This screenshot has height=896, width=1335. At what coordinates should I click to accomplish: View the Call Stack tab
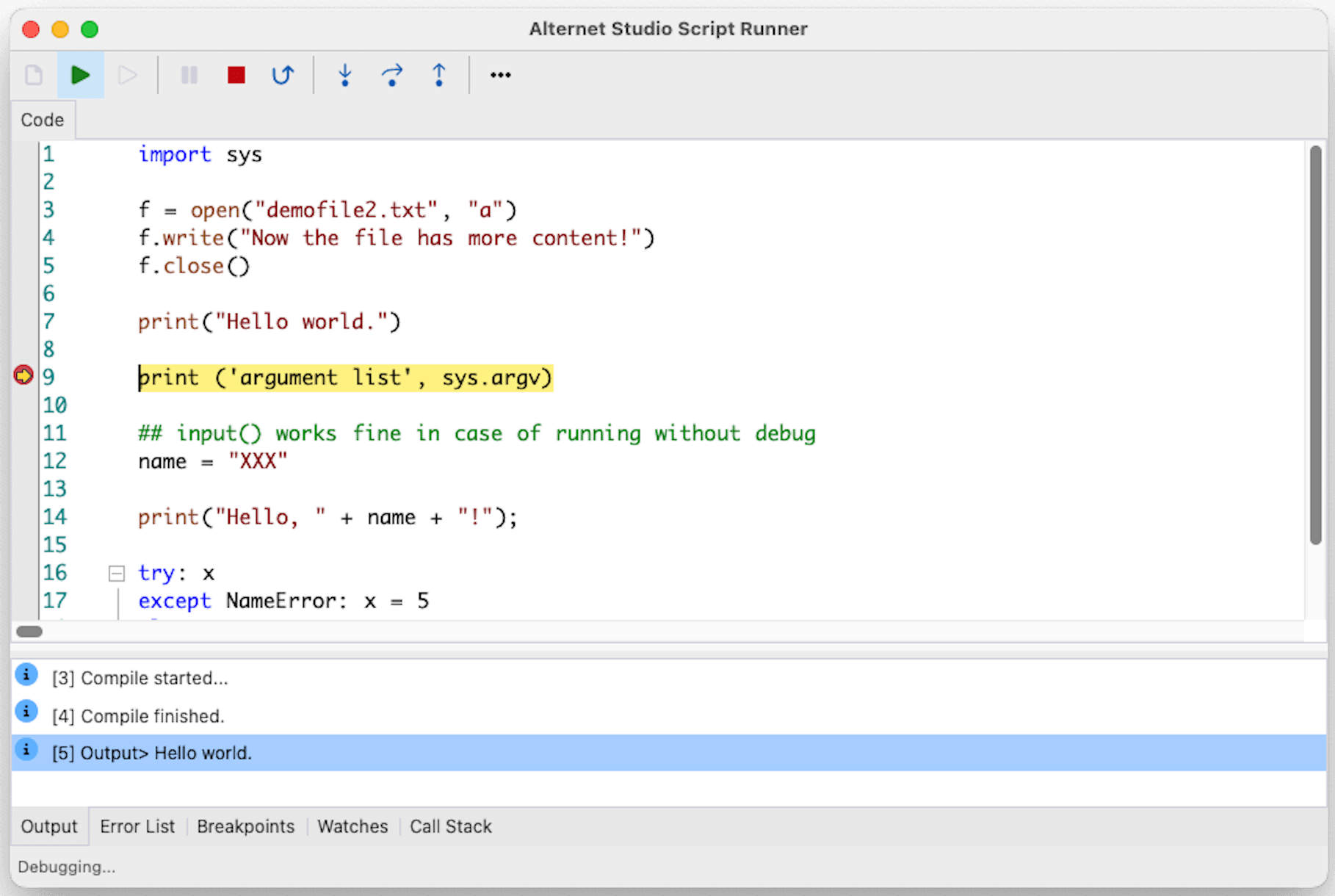451,826
